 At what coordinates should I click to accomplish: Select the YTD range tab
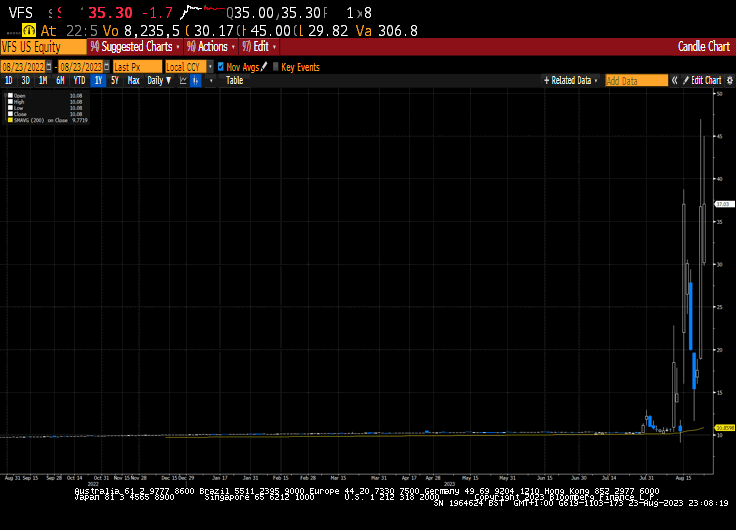click(x=79, y=81)
